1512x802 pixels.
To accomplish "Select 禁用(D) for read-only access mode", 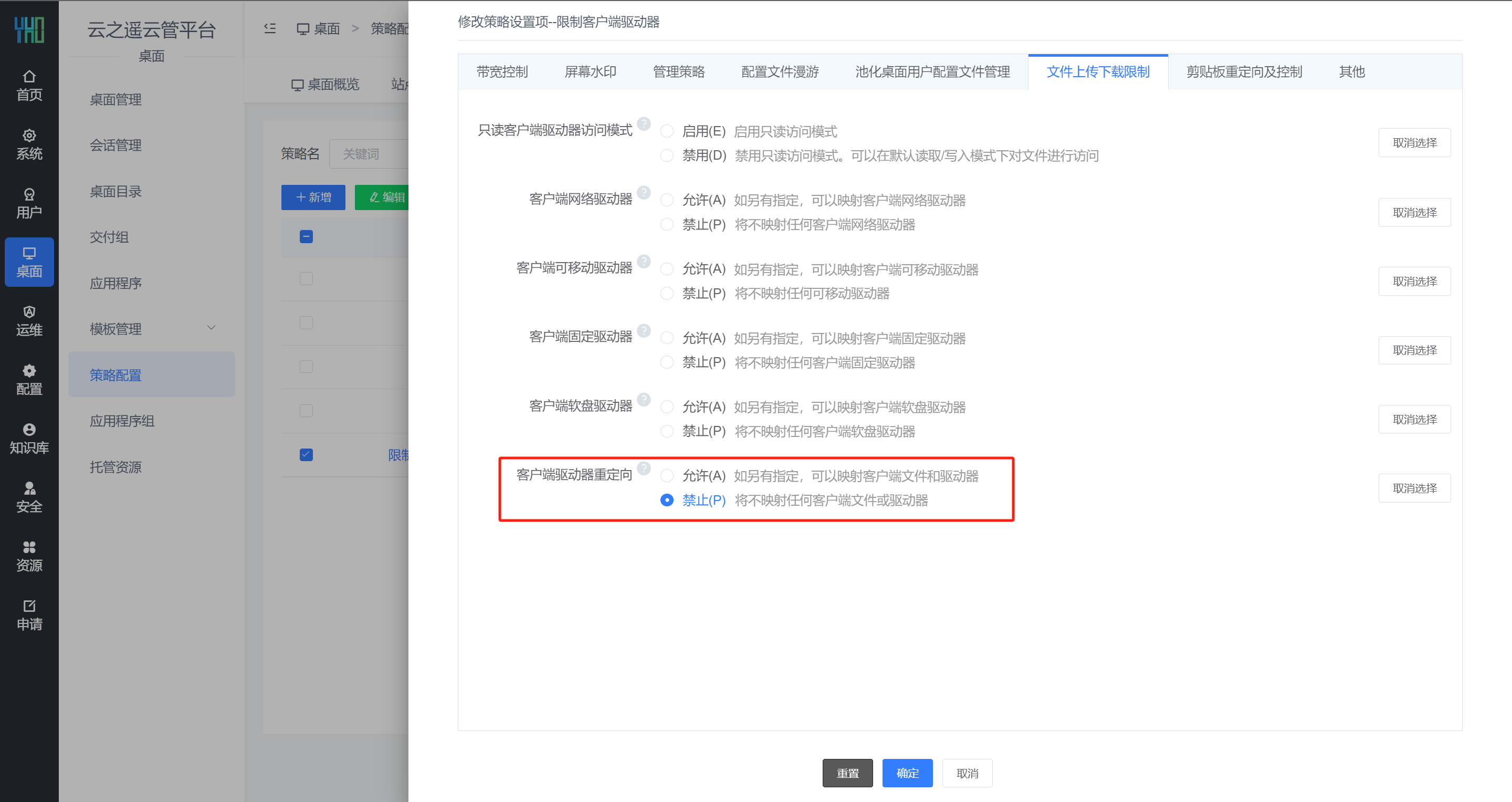I will 667,155.
